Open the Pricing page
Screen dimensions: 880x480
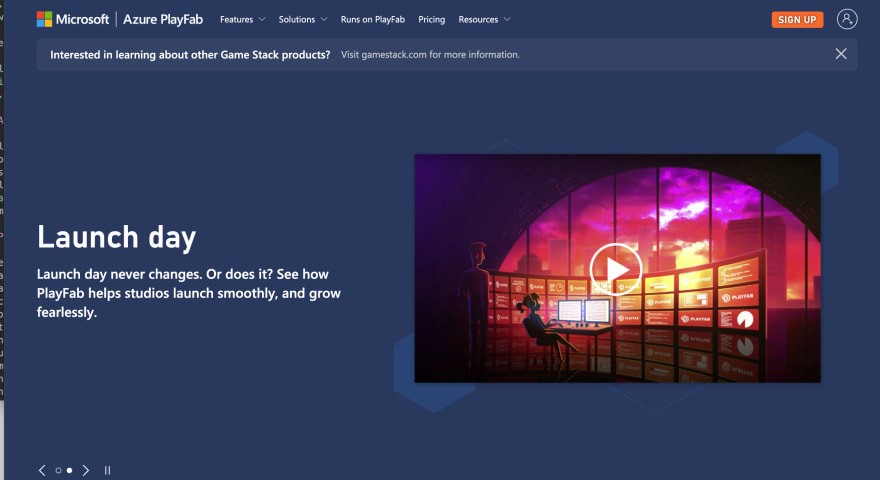click(432, 19)
